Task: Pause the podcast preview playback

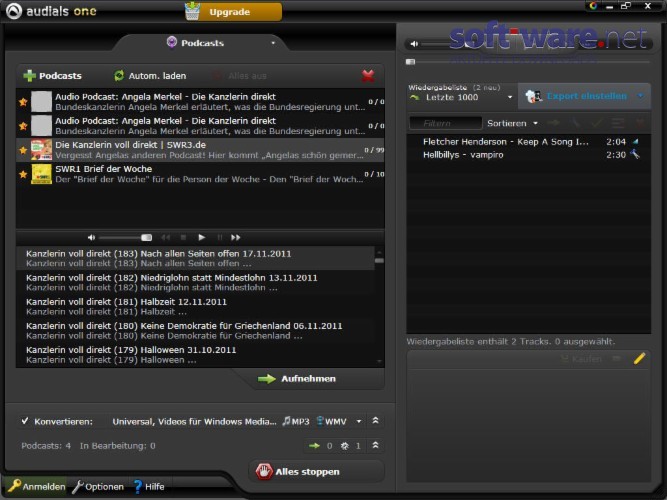Action: coord(219,237)
